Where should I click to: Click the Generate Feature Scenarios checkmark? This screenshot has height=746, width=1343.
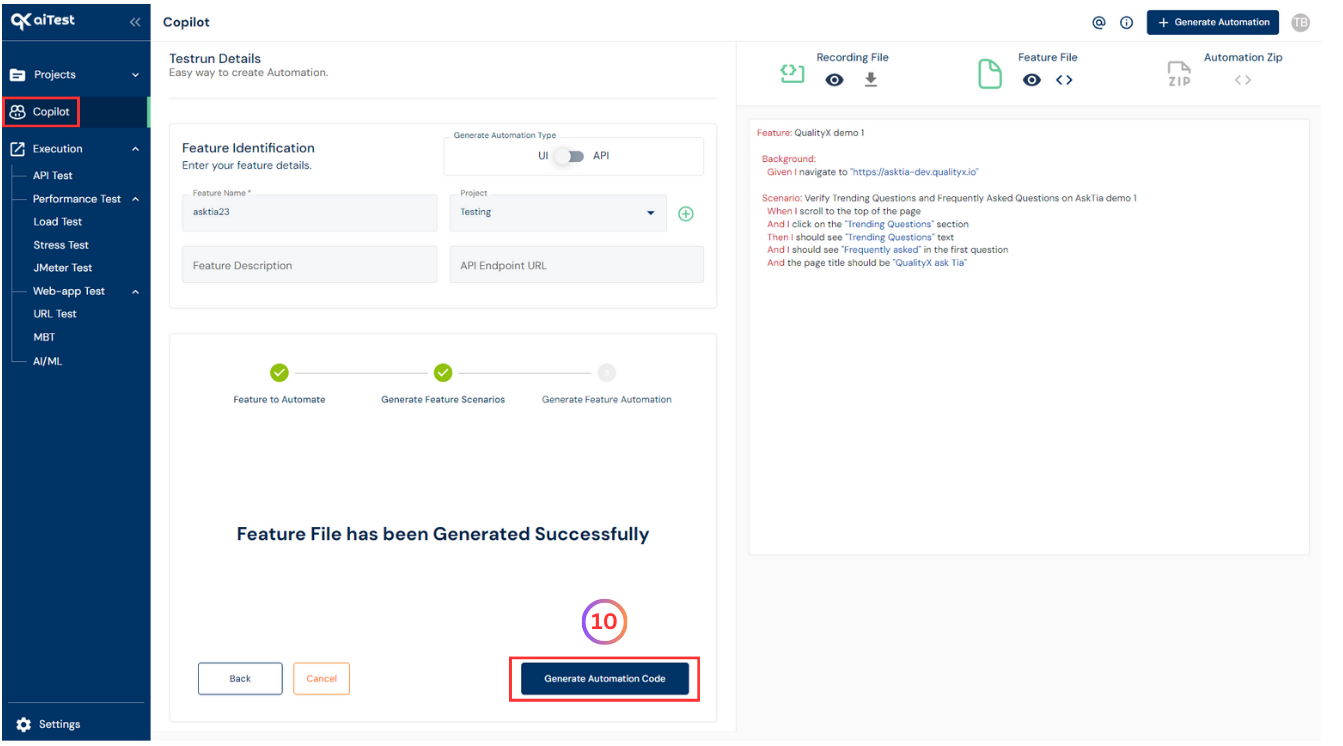click(443, 372)
